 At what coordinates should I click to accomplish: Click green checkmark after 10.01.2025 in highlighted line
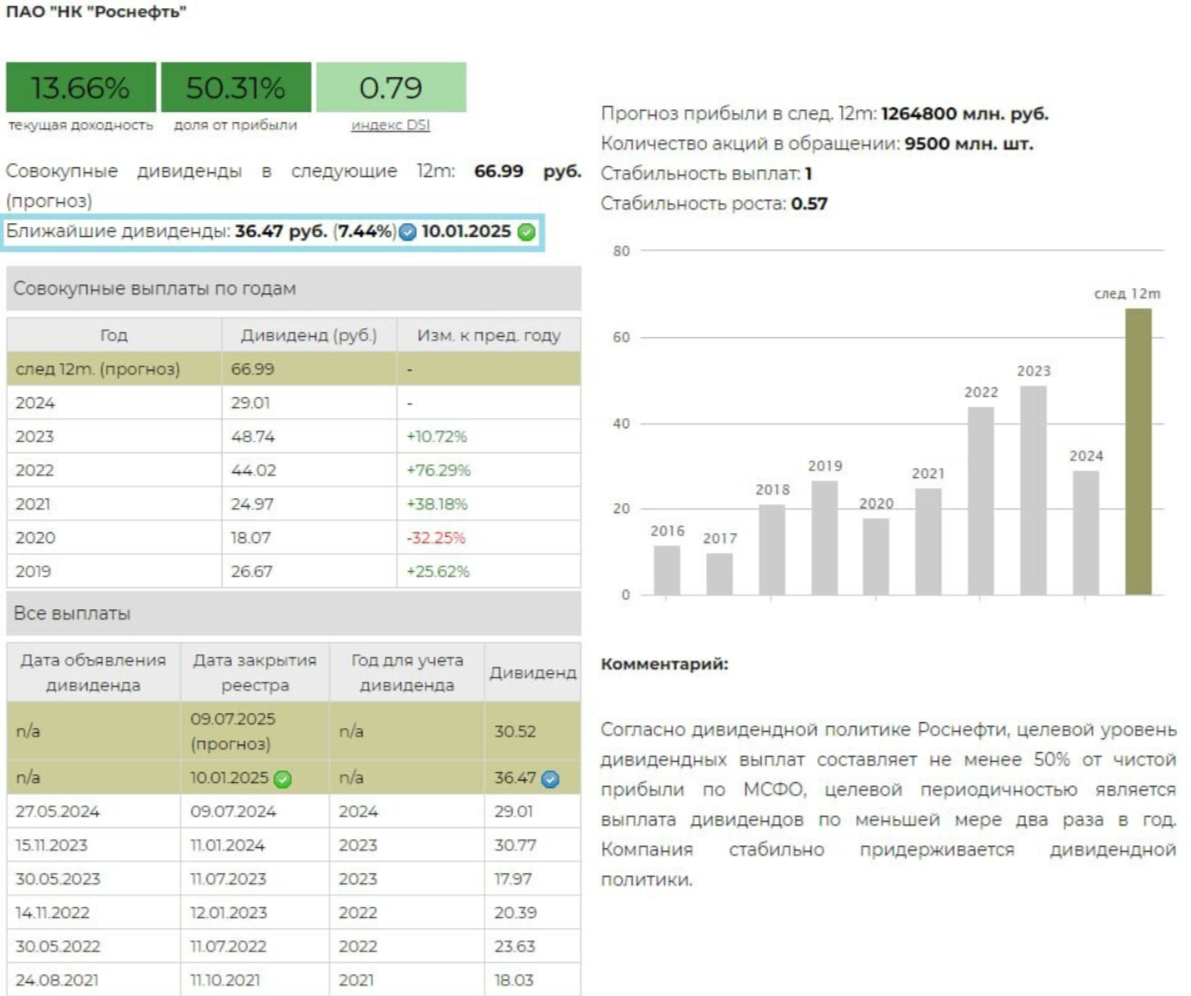526,232
